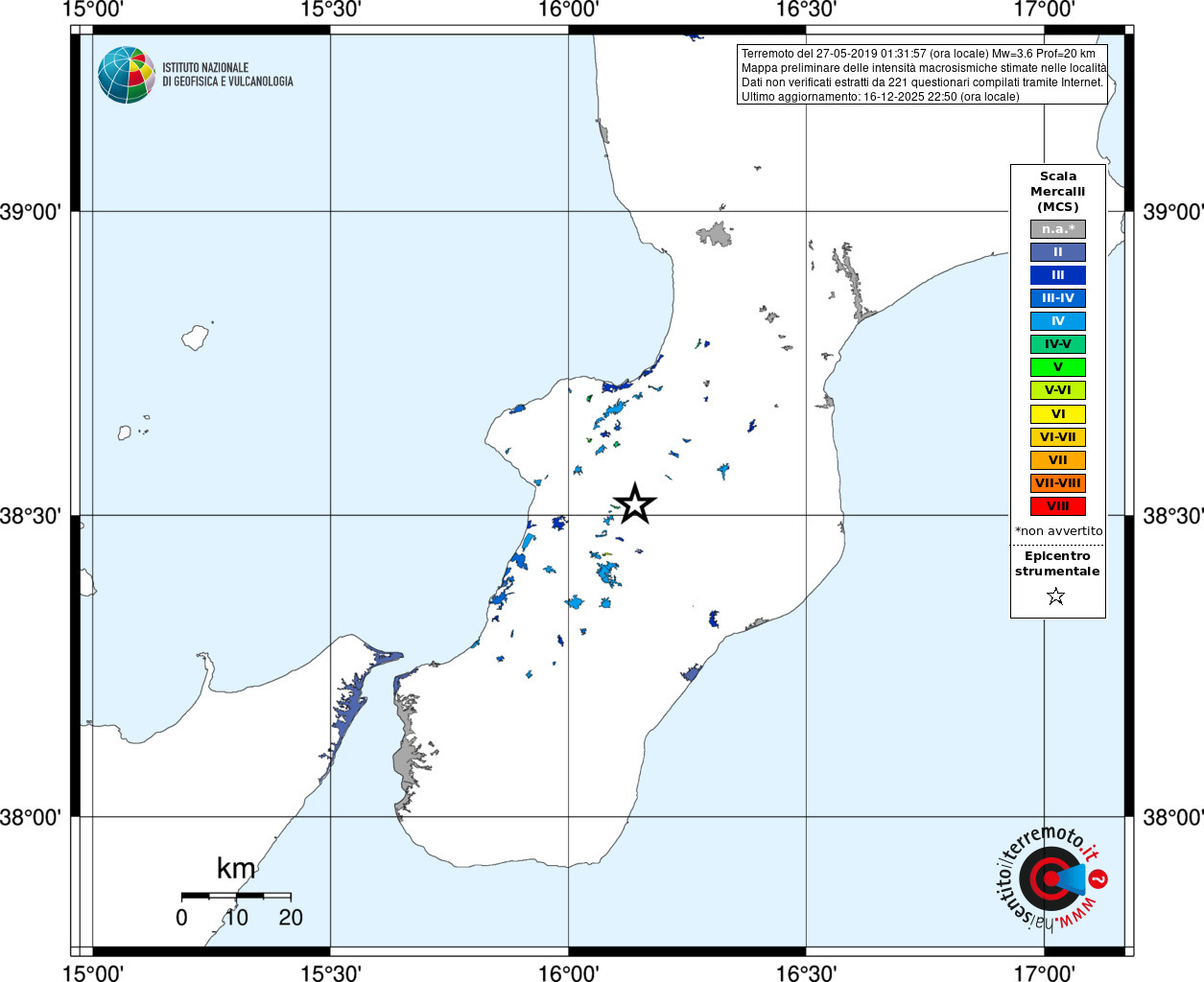The image size is (1204, 982).
Task: Click the top axis label 17°00'
Action: 1044,10
